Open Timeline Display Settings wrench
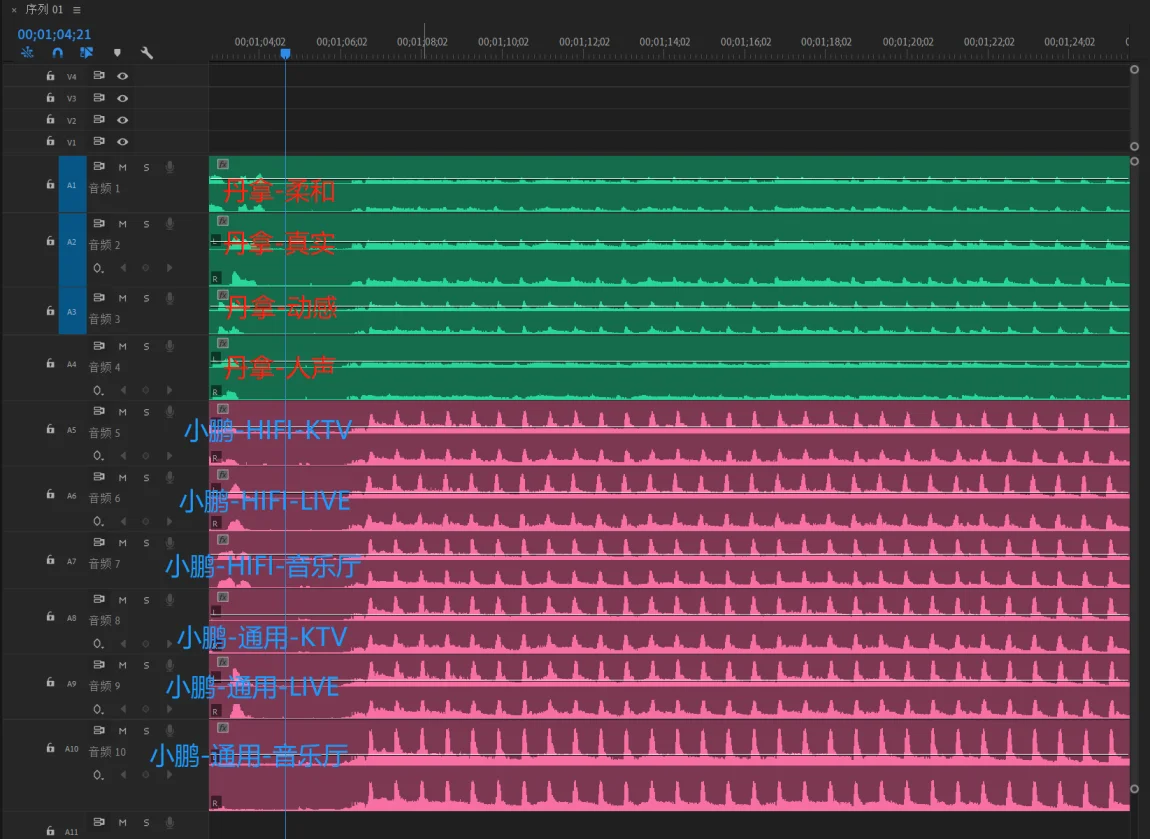Screen dimensions: 1150x839 (x=147, y=53)
